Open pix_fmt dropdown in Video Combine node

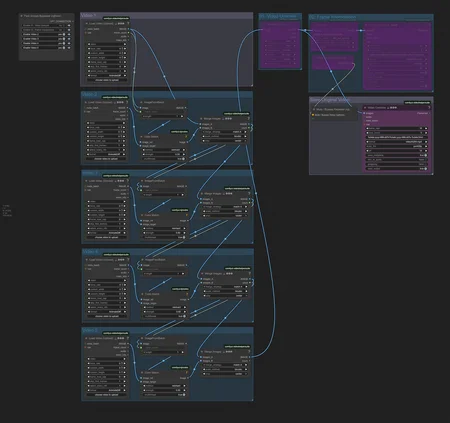pos(397,146)
